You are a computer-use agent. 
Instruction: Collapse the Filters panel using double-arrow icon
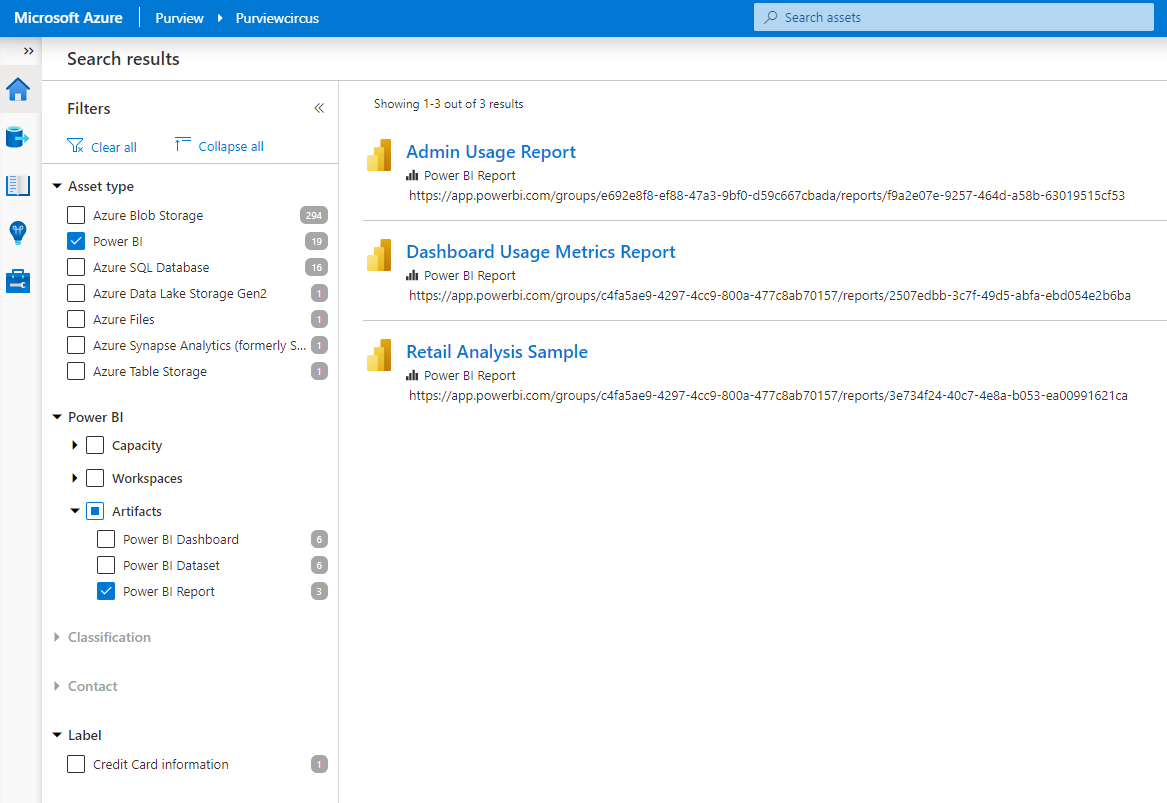(319, 108)
